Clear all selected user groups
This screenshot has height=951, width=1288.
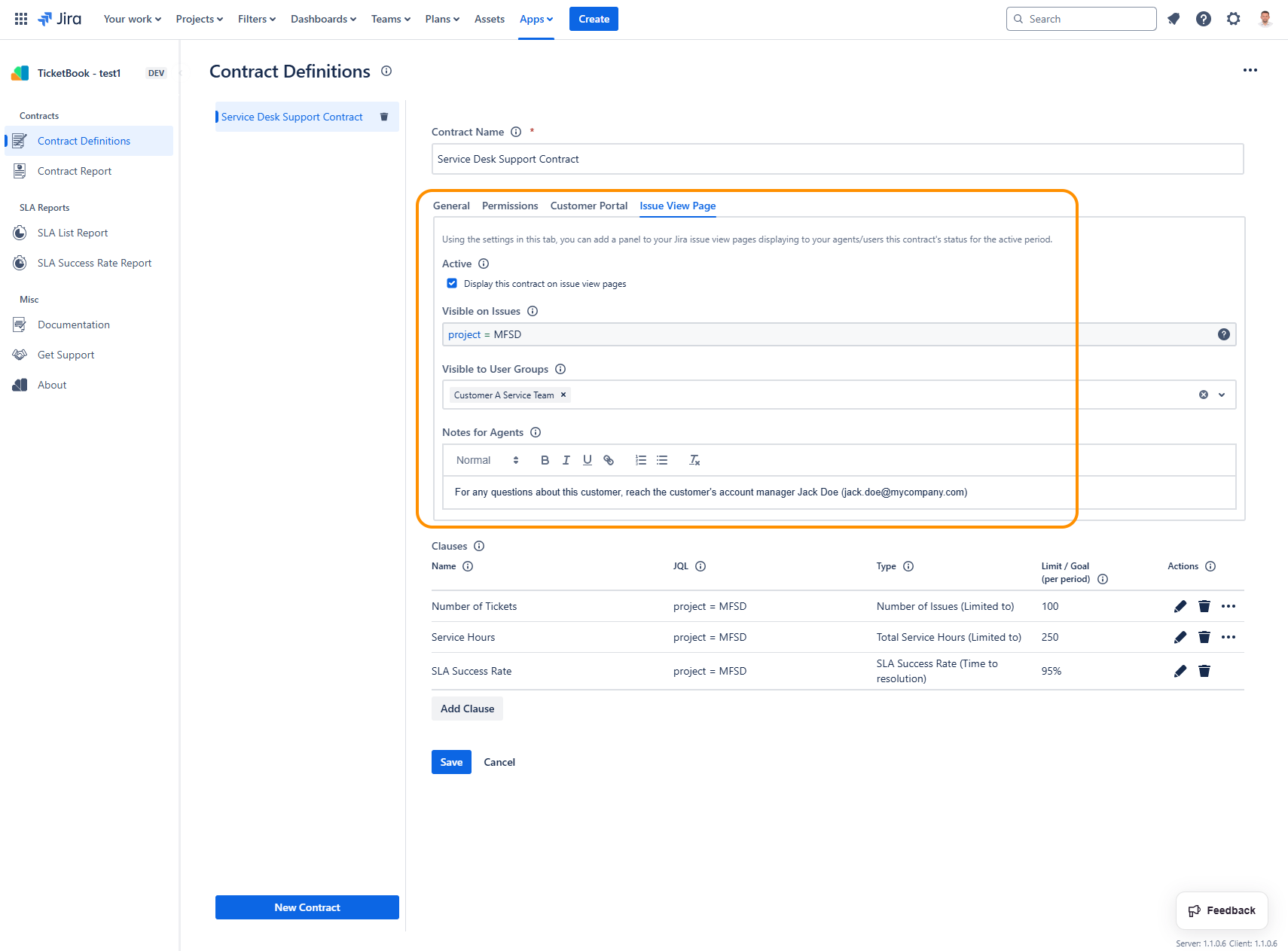1203,395
